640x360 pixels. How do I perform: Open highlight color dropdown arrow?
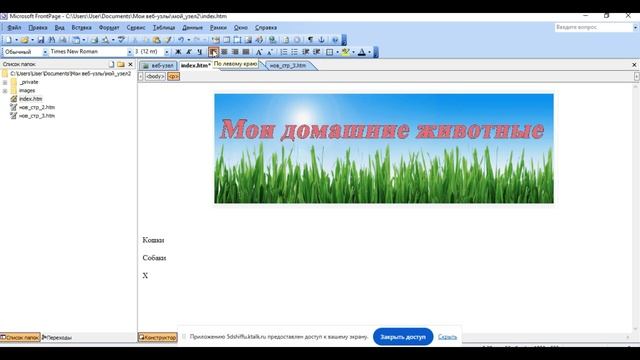[x=353, y=52]
